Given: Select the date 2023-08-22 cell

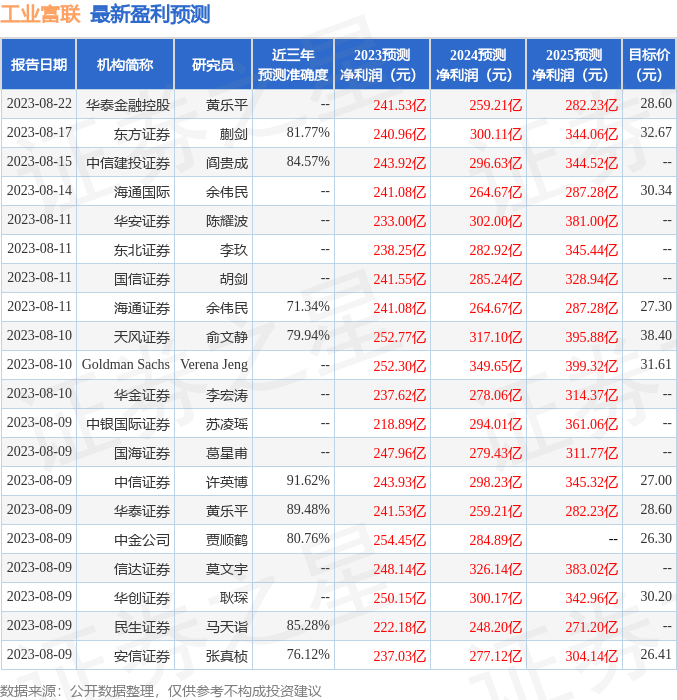Looking at the screenshot, I should (39, 104).
